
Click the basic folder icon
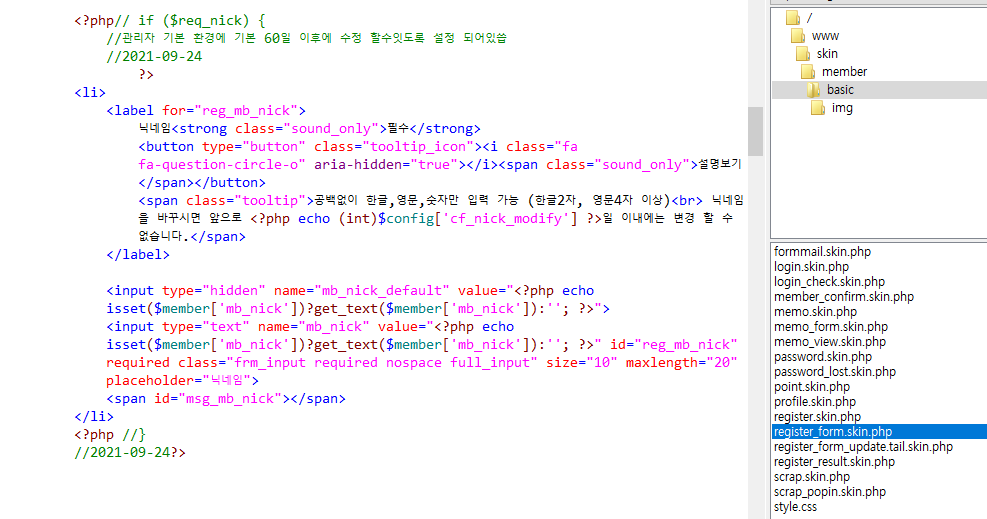[x=815, y=90]
